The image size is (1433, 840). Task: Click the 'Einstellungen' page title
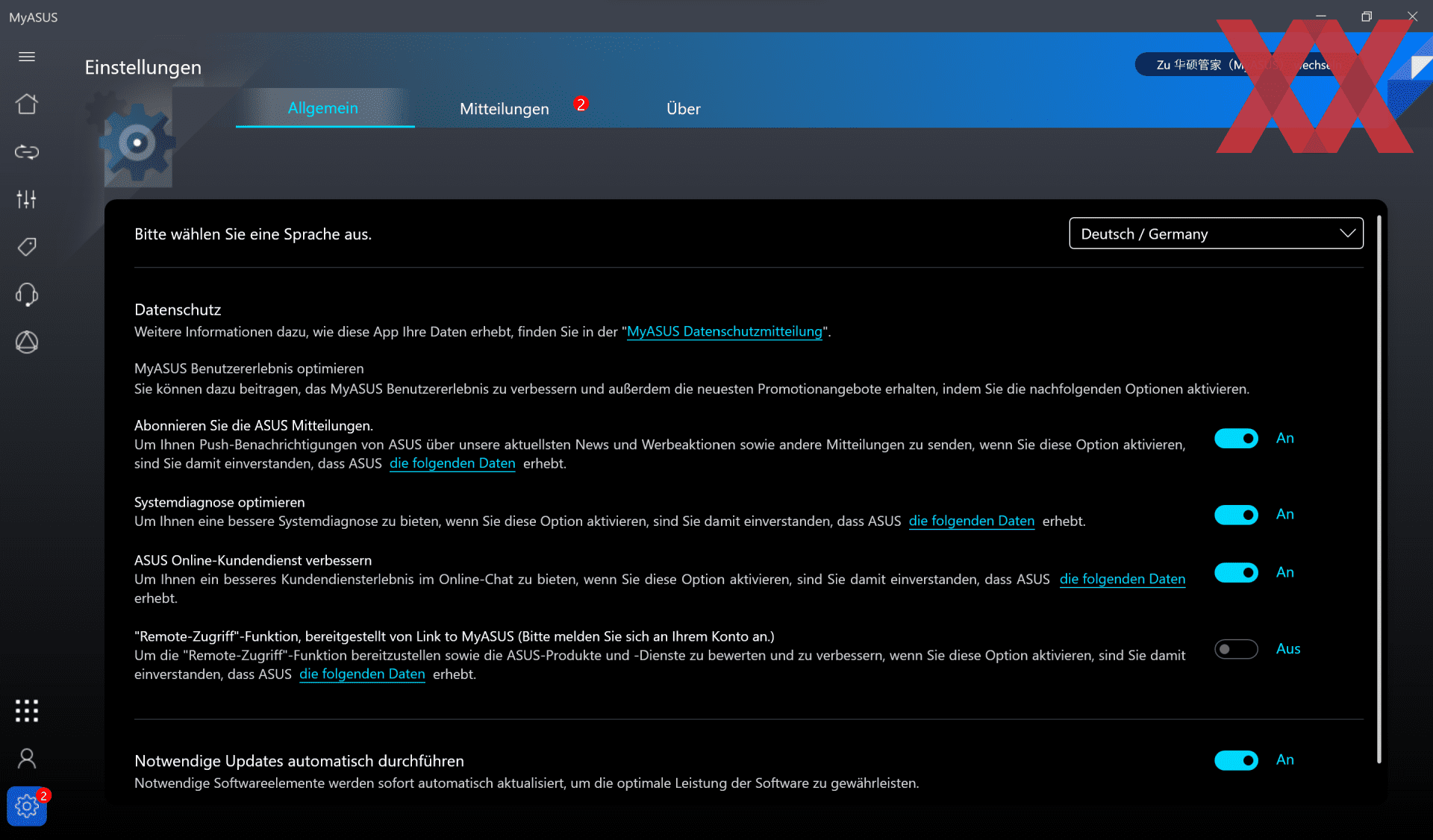click(143, 67)
